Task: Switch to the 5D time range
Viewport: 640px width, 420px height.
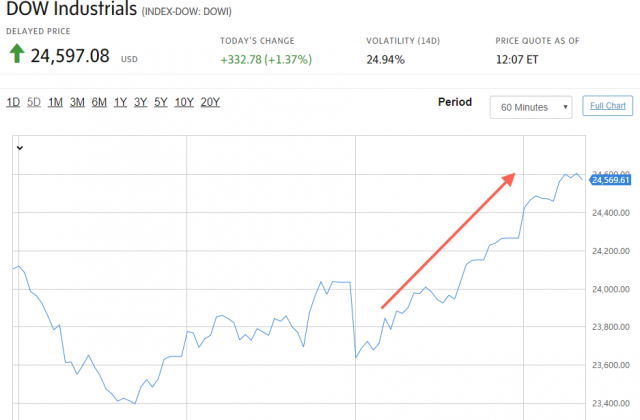Action: [34, 102]
